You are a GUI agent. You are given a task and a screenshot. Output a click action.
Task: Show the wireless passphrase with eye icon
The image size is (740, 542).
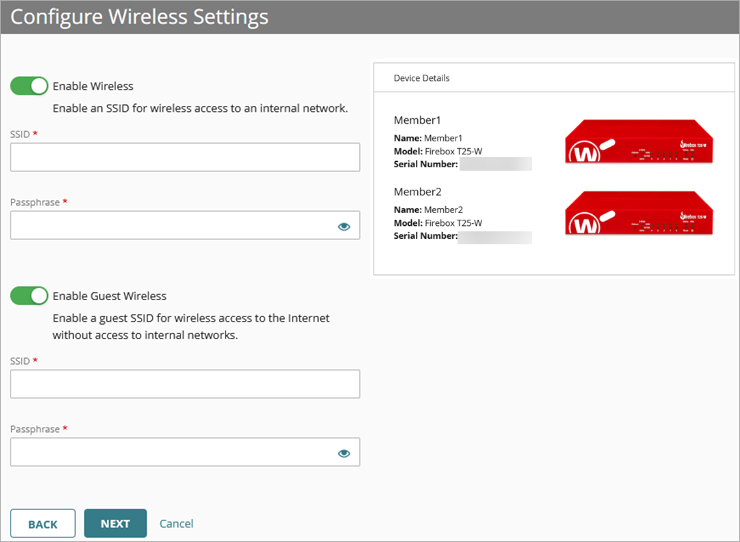tap(344, 226)
